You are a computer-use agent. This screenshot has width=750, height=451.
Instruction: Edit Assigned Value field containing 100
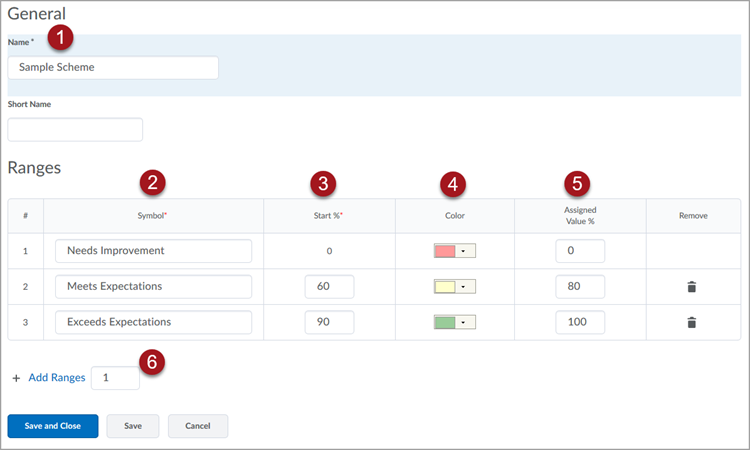point(580,322)
